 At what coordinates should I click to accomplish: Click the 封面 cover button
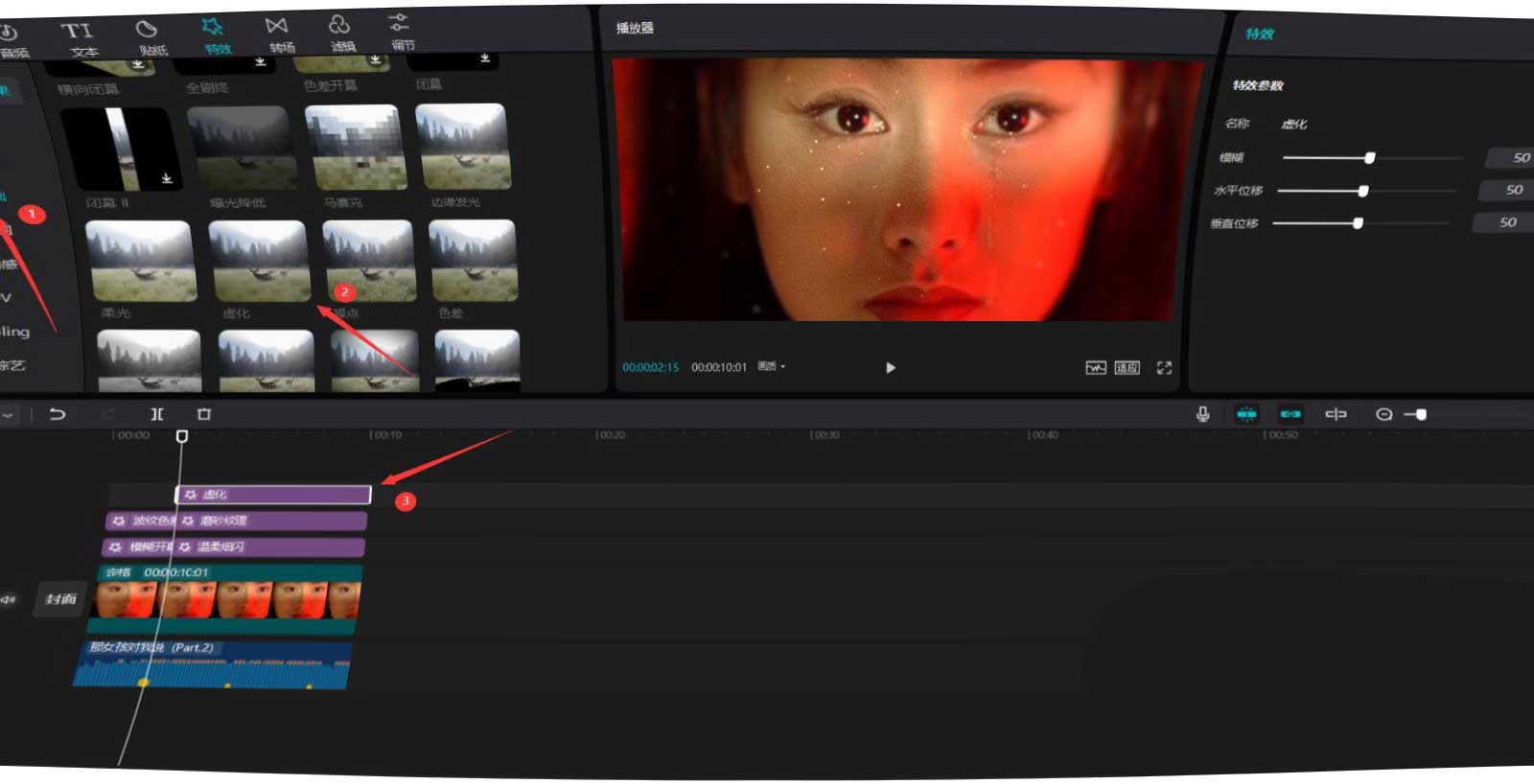point(60,599)
